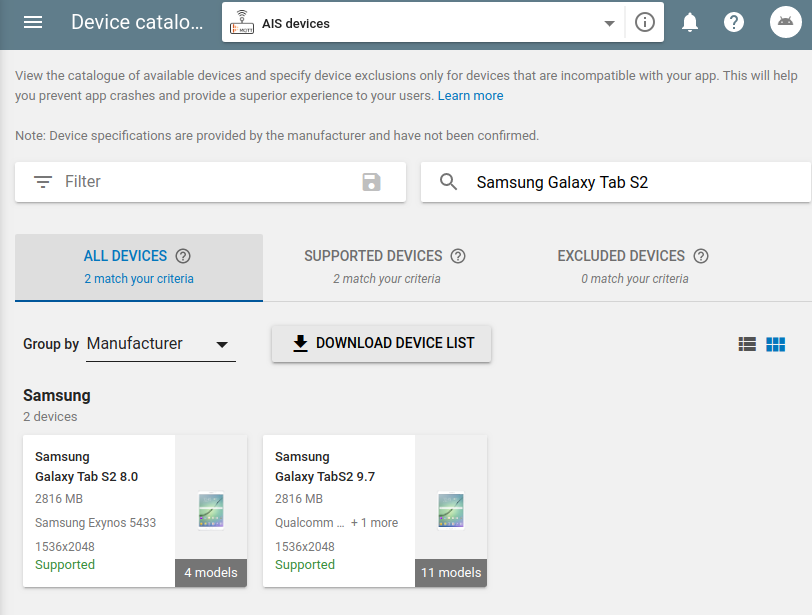The width and height of the screenshot is (812, 615).
Task: Open the hamburger navigation menu
Action: [x=33, y=22]
